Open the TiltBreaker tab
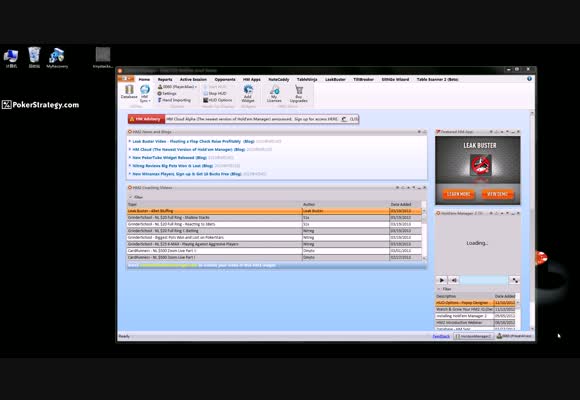Screen dimensions: 580x400 tap(364, 80)
